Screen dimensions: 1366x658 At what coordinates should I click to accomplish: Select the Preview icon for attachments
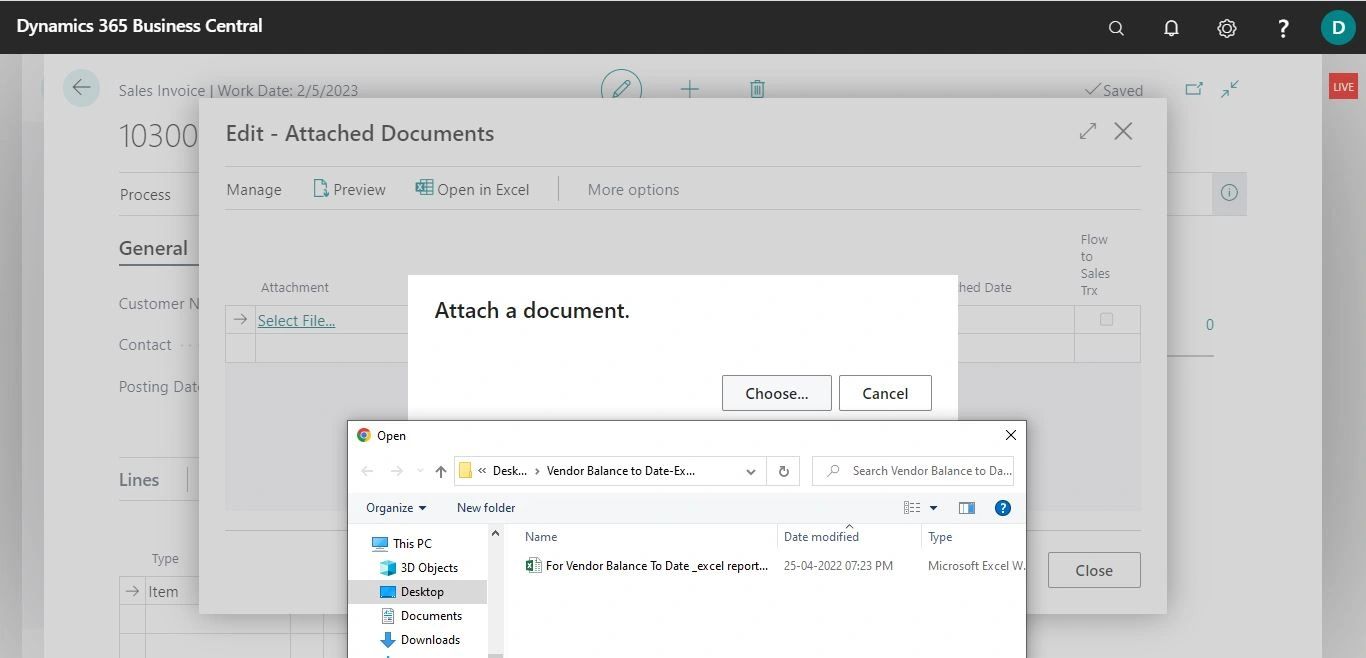pyautogui.click(x=320, y=188)
